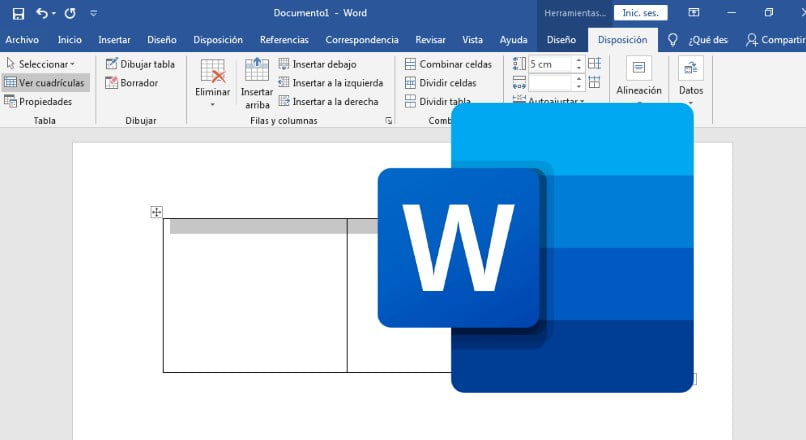Open table Propiedades
This screenshot has height=440, width=806.
[x=39, y=102]
